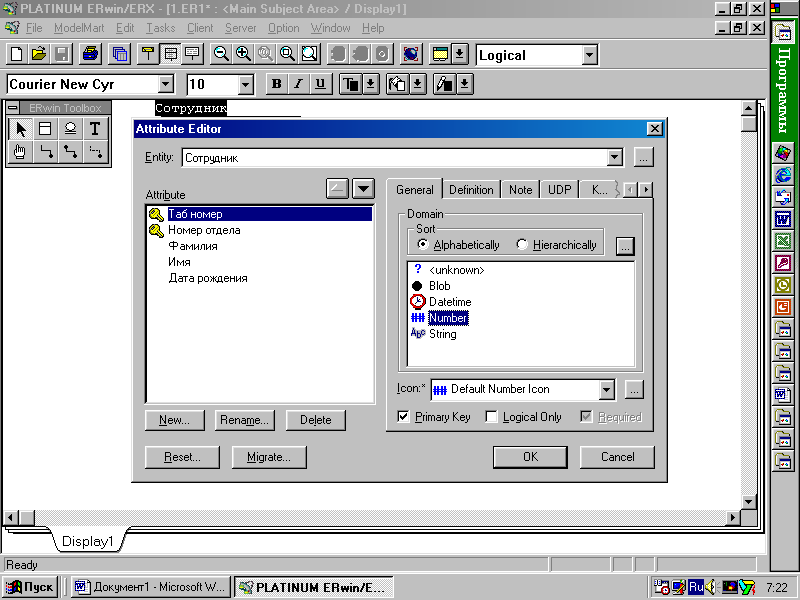Viewport: 800px width, 600px height.
Task: Switch to Definition display level icon
Action: (x=193, y=54)
